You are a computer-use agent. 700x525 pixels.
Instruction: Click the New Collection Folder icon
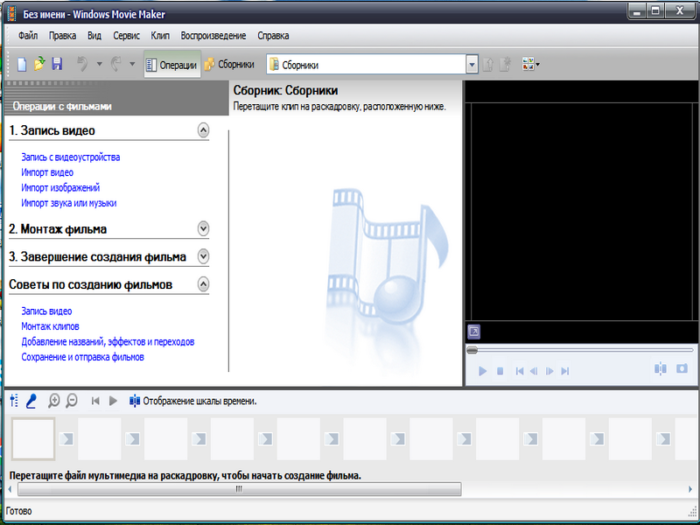click(x=505, y=65)
